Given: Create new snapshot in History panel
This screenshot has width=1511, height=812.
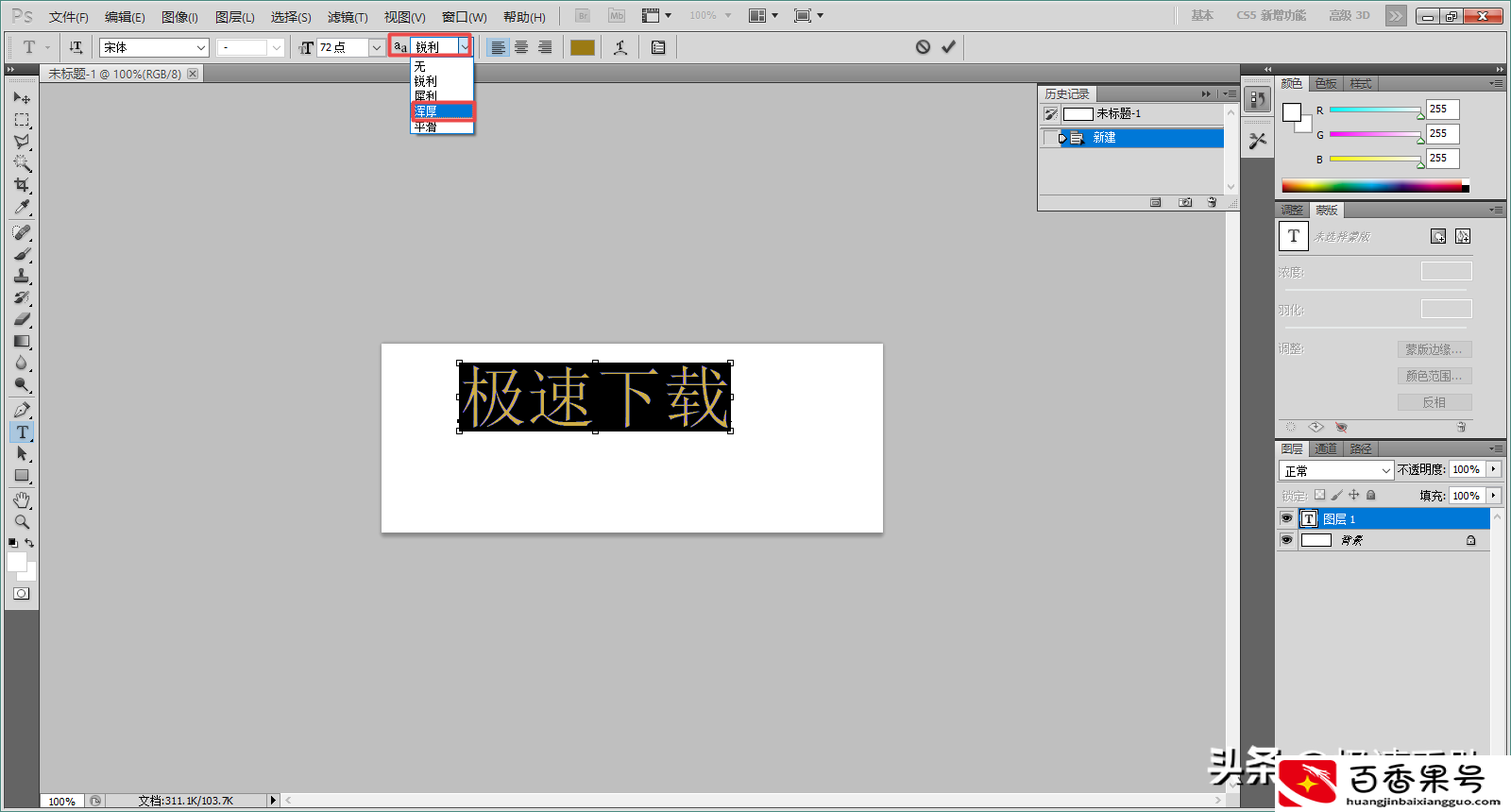Looking at the screenshot, I should coord(1185,202).
